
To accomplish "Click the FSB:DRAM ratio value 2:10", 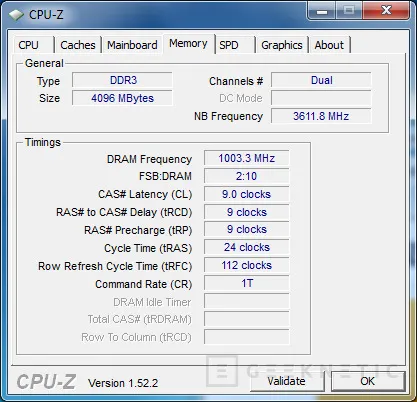I will (247, 176).
